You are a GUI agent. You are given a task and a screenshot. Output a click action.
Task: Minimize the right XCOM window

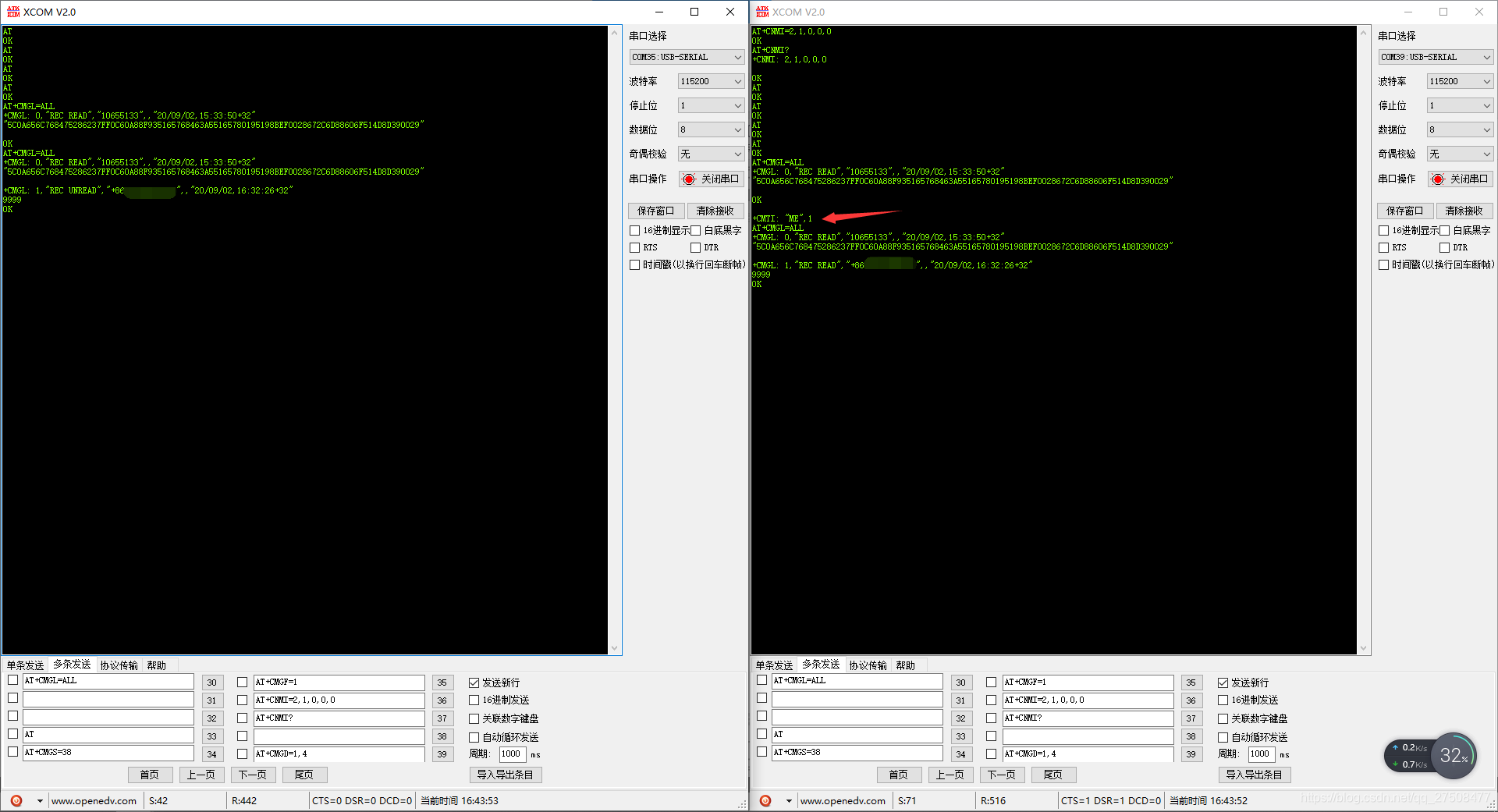point(1408,12)
